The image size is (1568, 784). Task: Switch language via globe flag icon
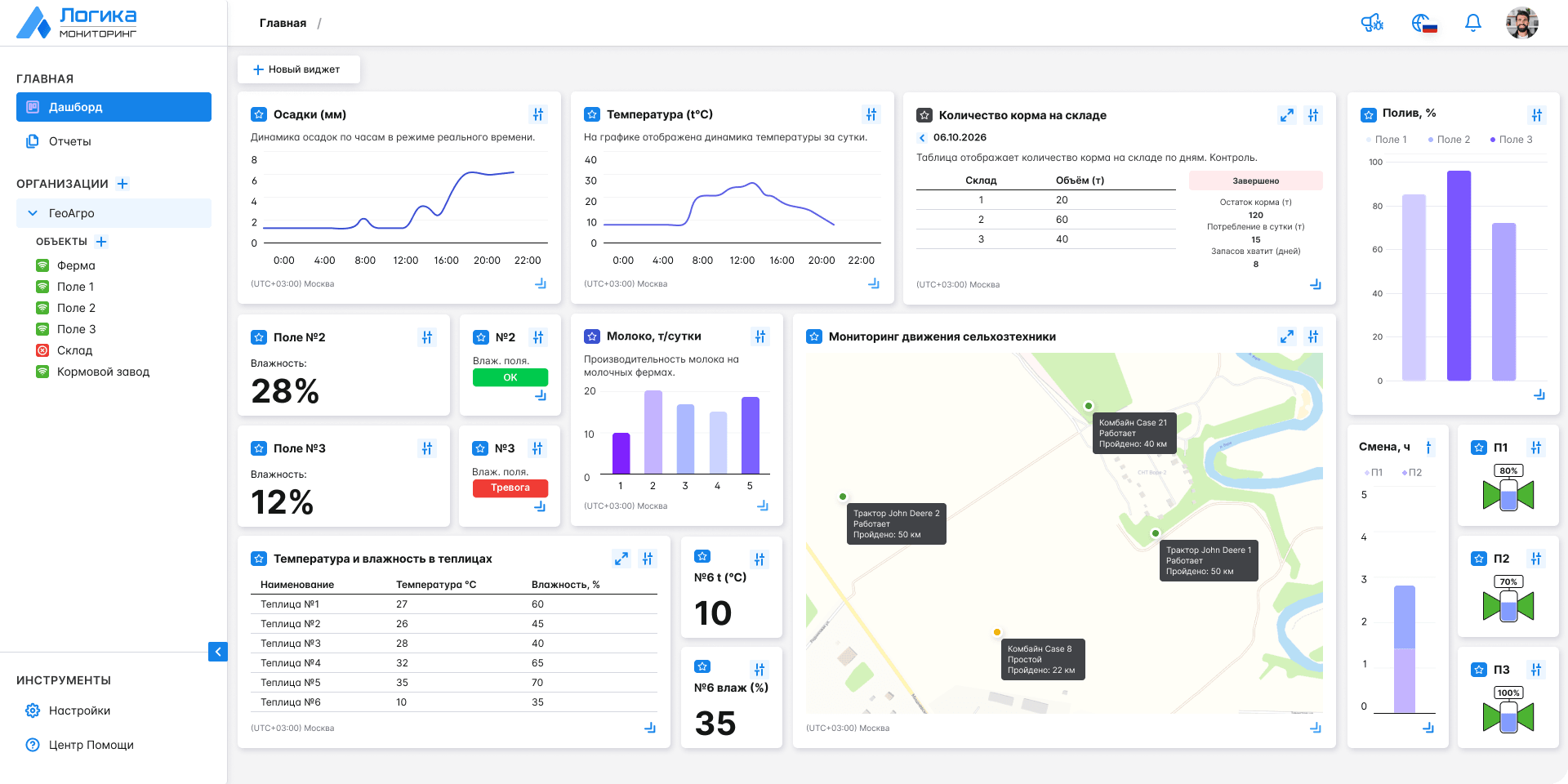[1424, 23]
